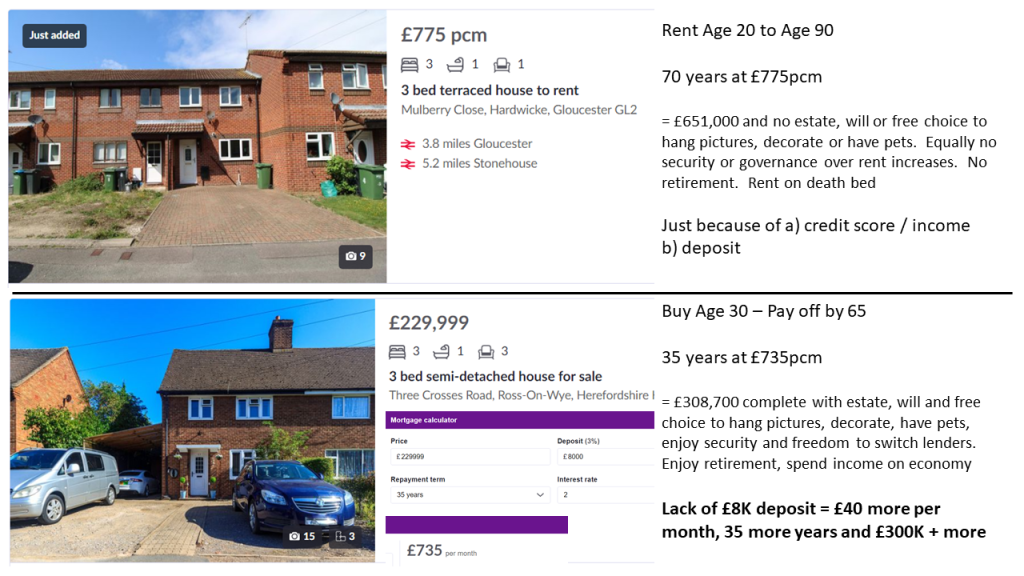Open the 3 bed semi-detached house for sale link
This screenshot has width=1024, height=576.
click(495, 377)
